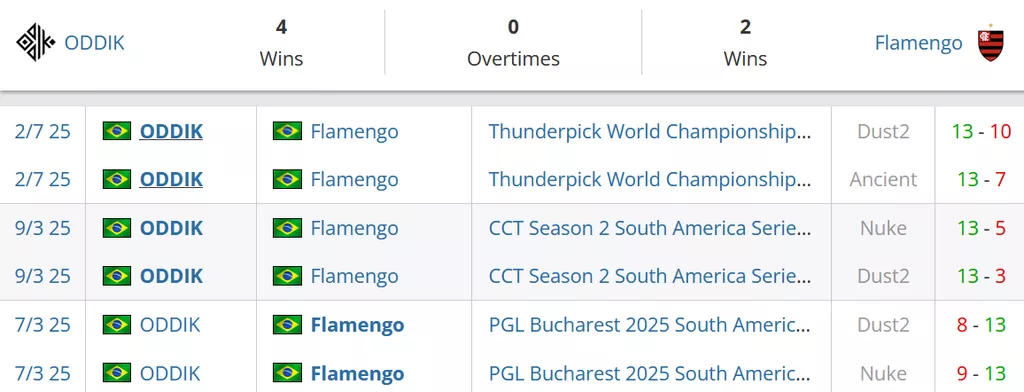
Task: Click bold Flamengo in the 9-13 Nuke row
Action: coord(357,373)
